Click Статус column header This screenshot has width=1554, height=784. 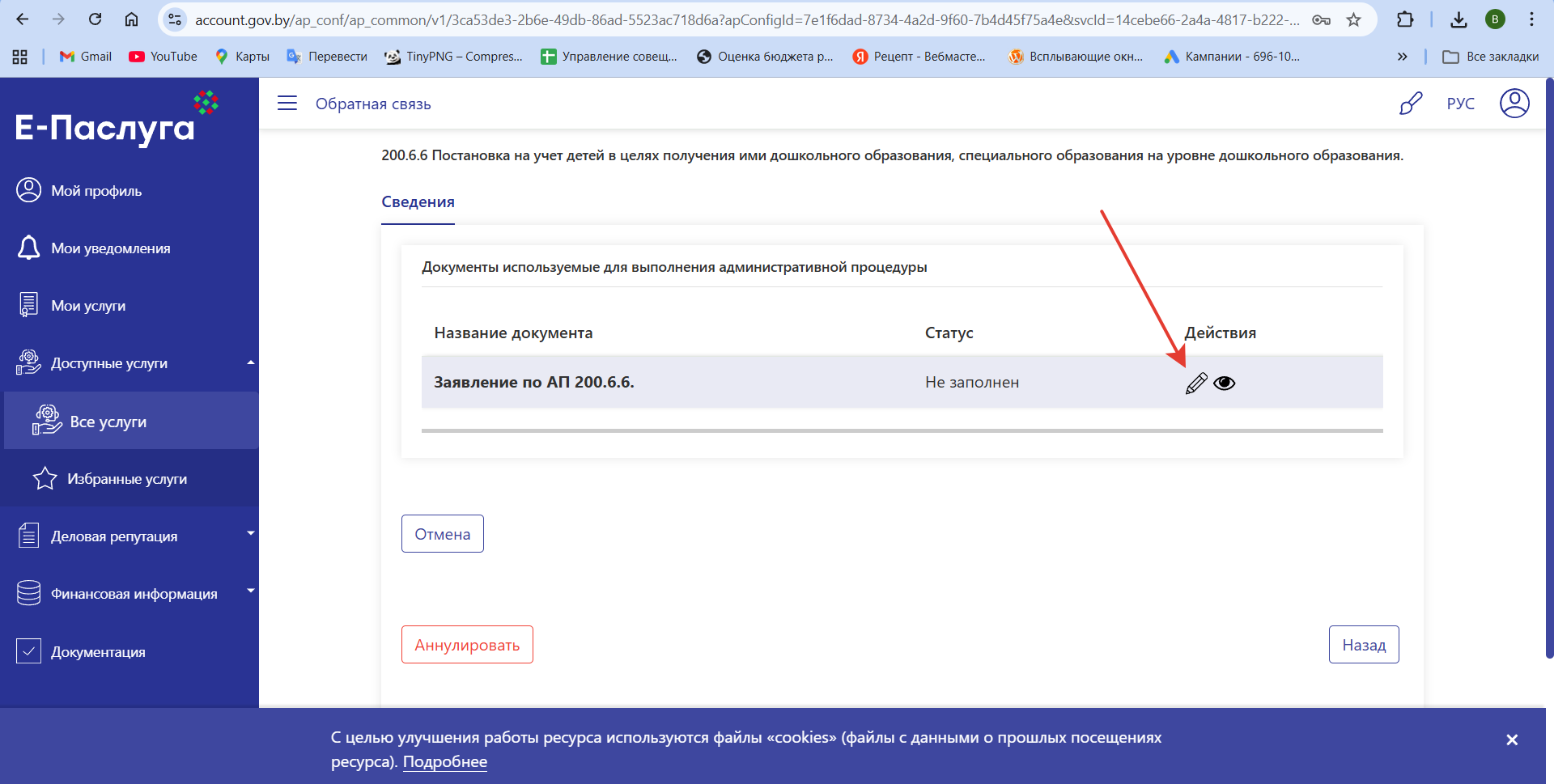coord(949,333)
